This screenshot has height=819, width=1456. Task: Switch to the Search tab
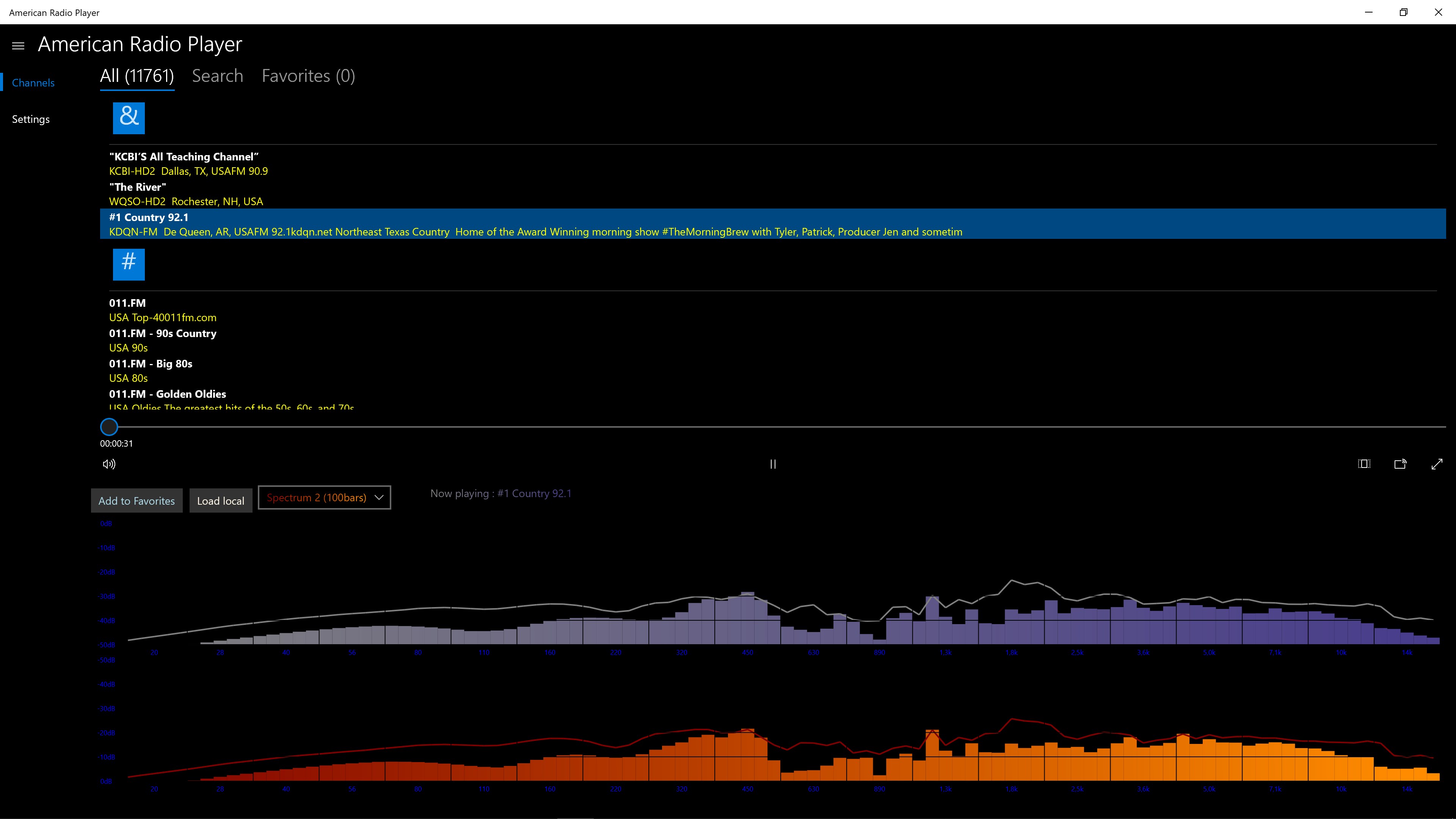[x=218, y=76]
